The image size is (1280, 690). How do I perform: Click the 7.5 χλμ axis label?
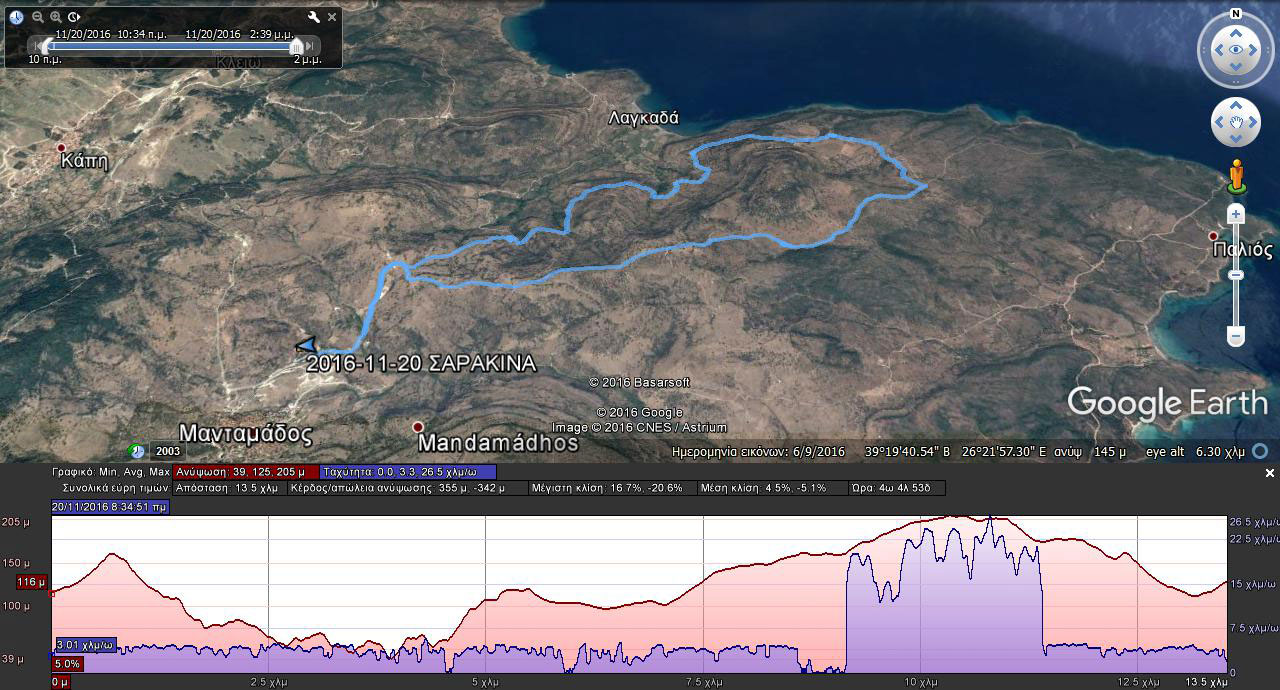[x=704, y=682]
